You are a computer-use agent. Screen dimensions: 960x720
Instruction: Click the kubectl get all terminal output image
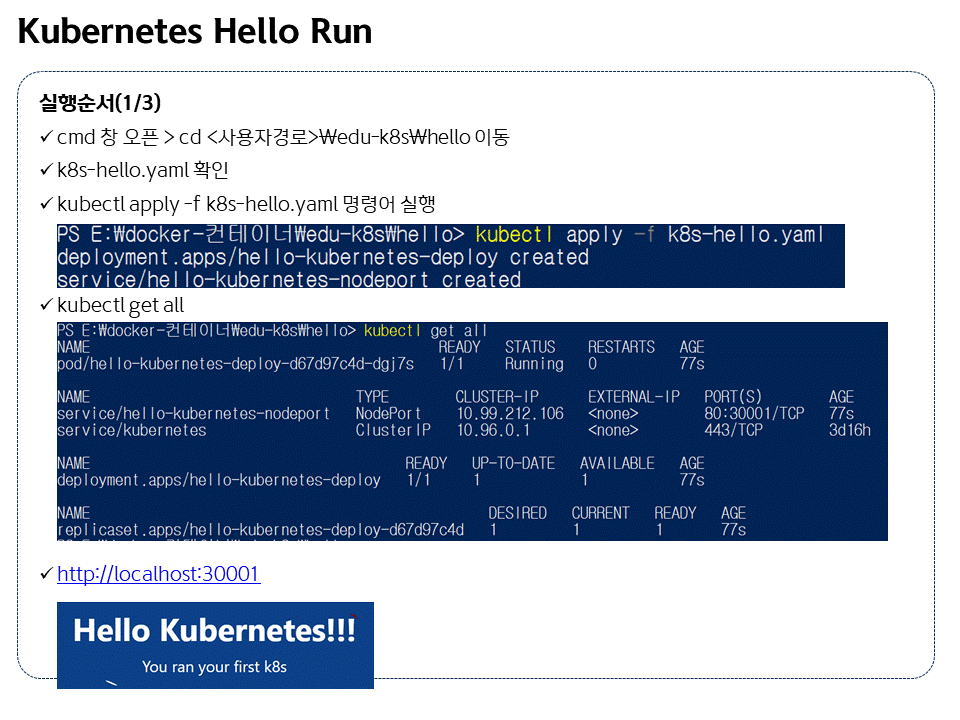coord(472,431)
